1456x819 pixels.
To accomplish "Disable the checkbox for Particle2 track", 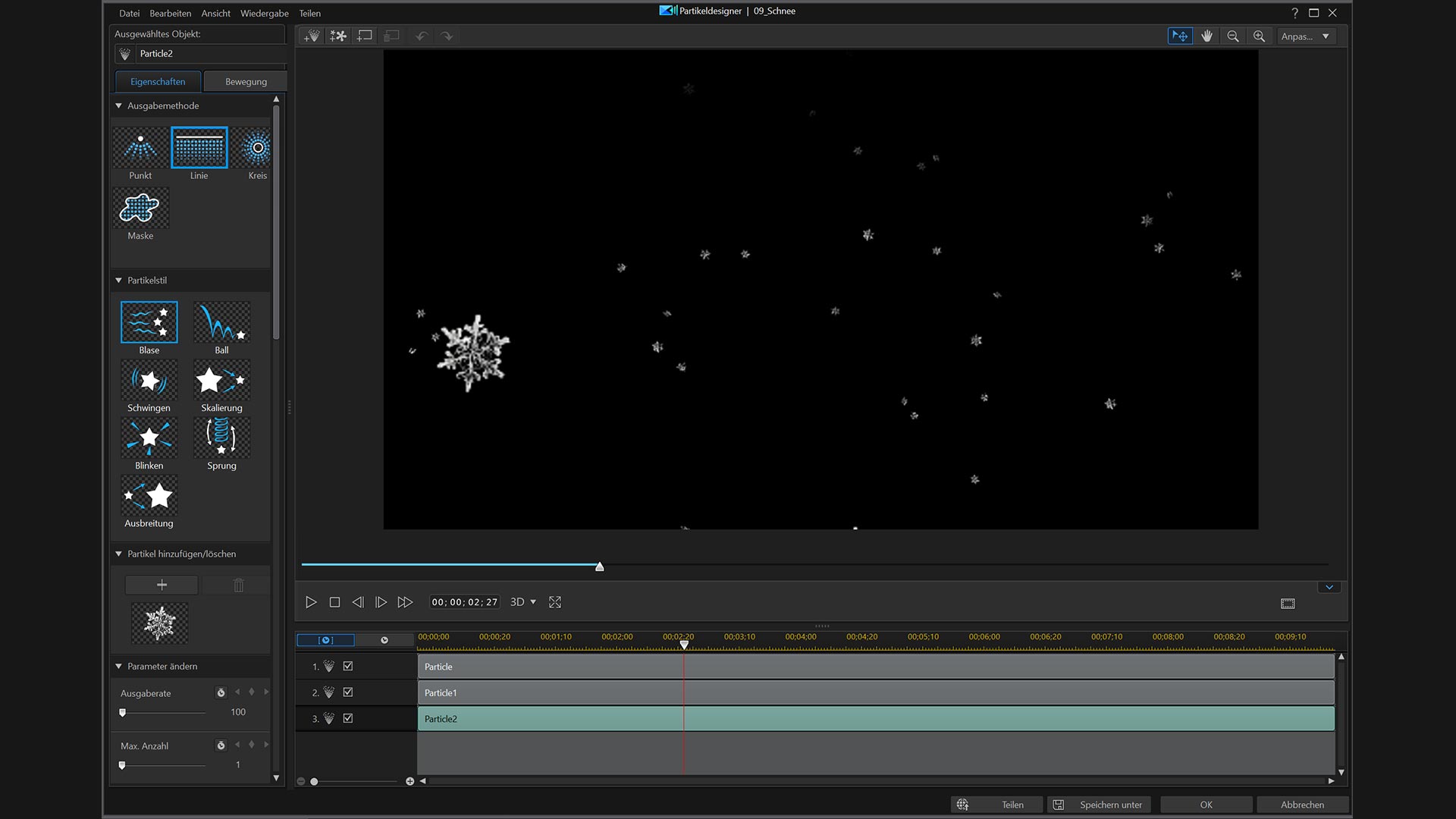I will [x=348, y=718].
